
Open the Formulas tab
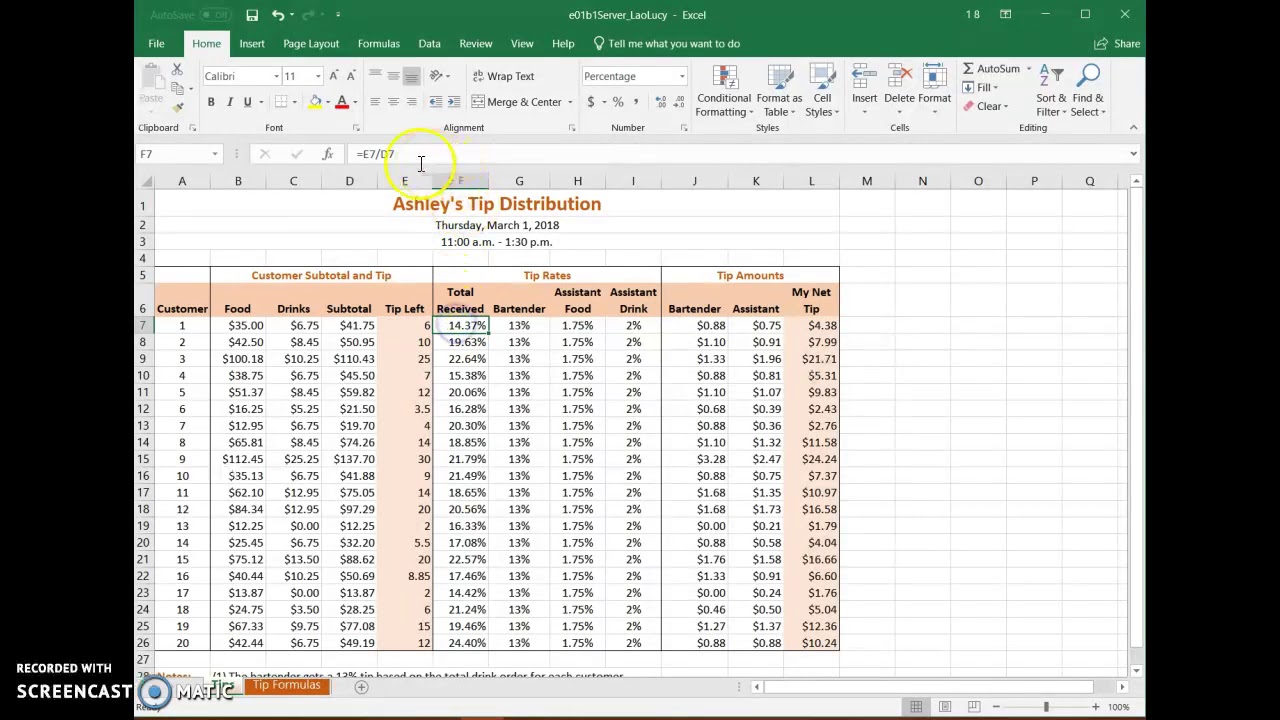point(378,44)
